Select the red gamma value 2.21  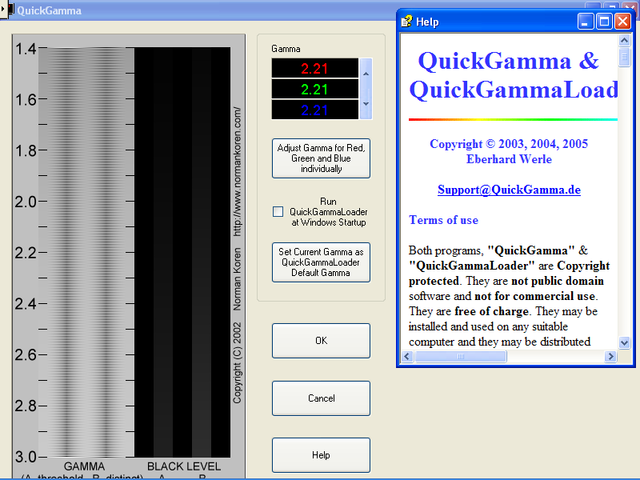(x=315, y=68)
